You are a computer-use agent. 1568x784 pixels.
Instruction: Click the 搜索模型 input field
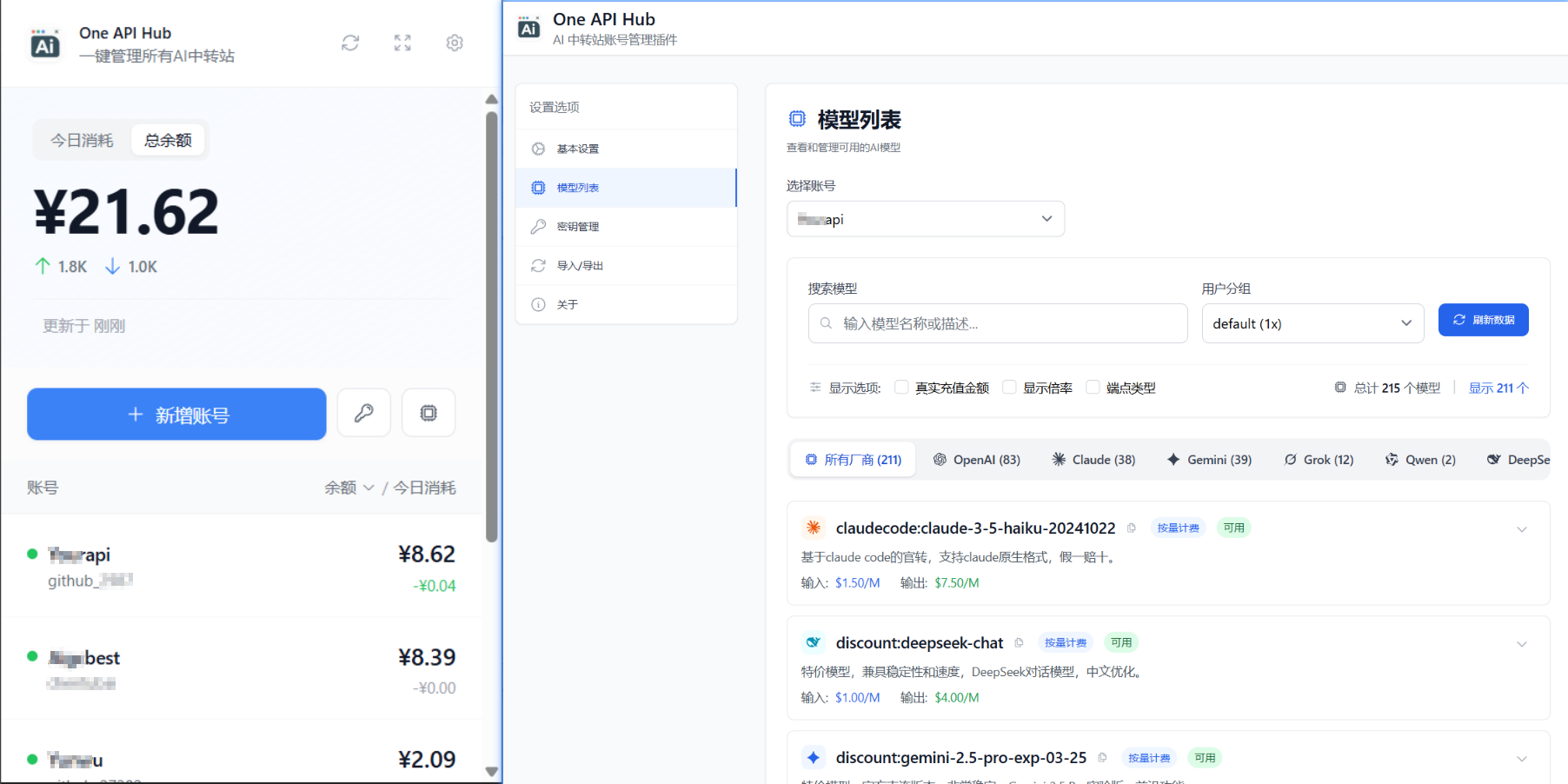(998, 323)
